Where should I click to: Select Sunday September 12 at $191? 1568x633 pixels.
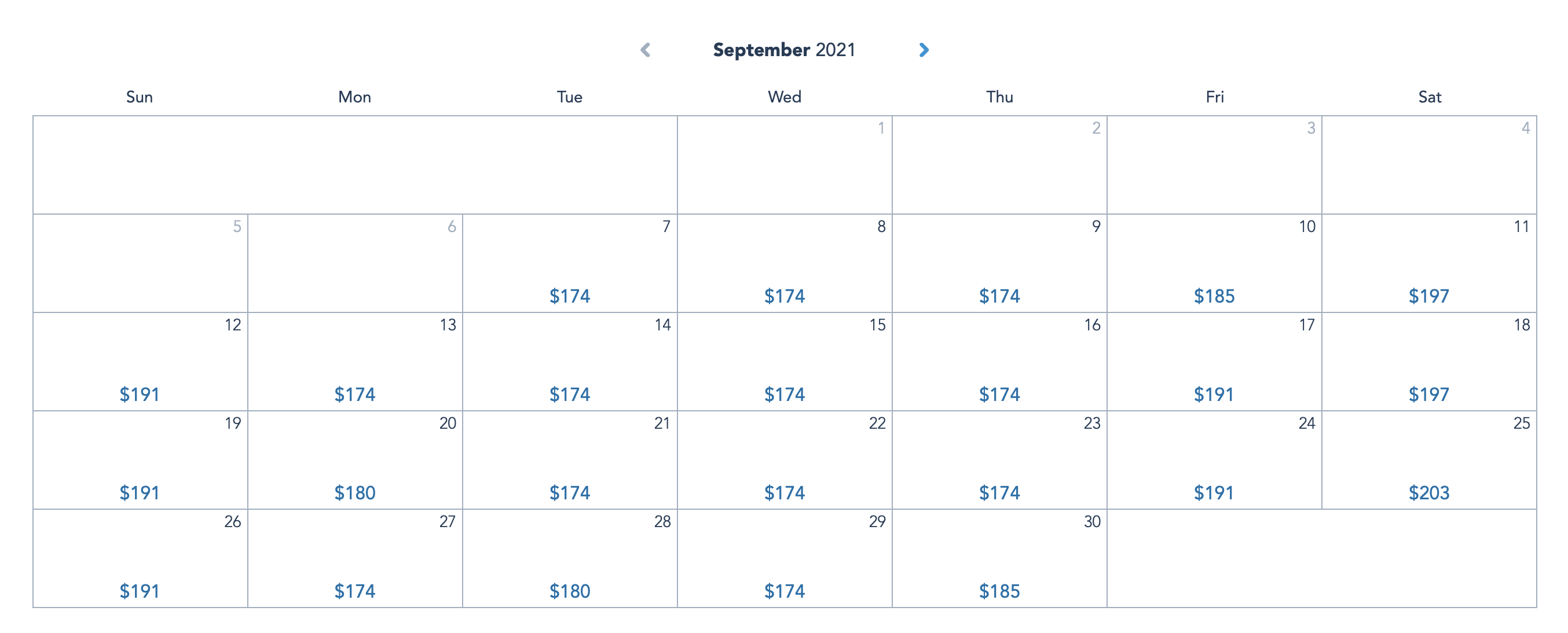(x=140, y=362)
